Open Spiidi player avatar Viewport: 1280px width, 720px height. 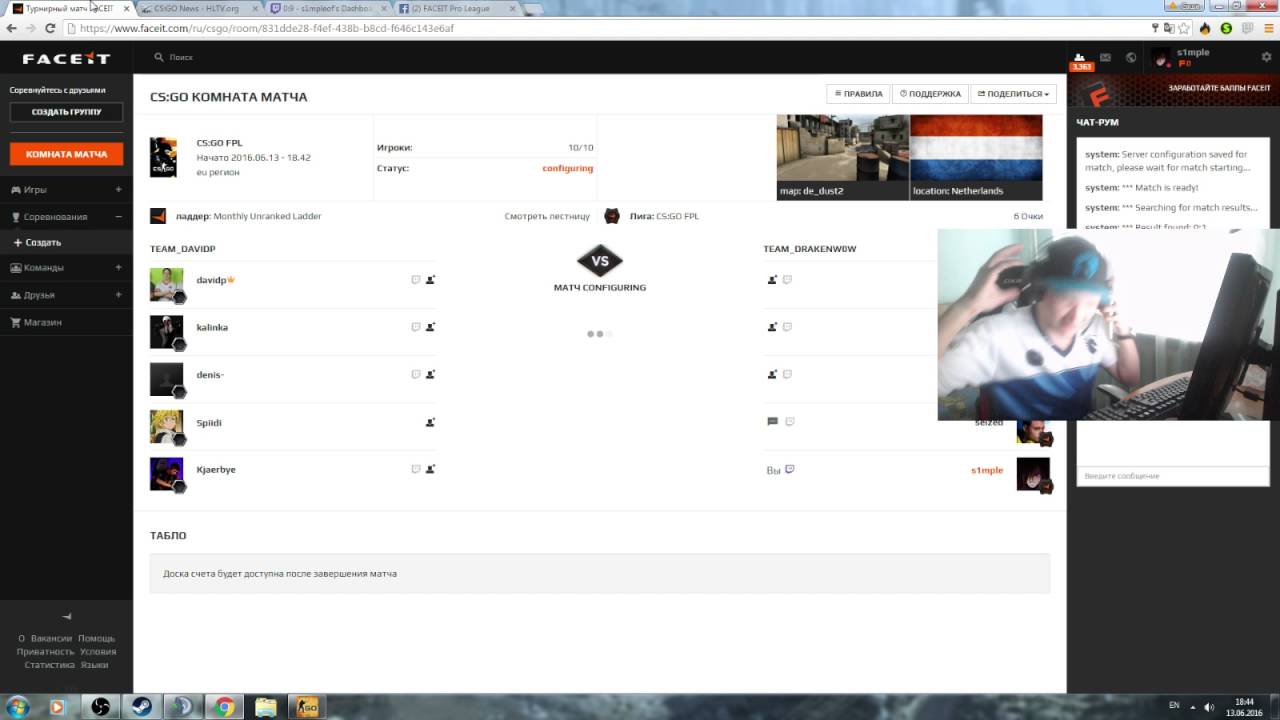coord(167,427)
